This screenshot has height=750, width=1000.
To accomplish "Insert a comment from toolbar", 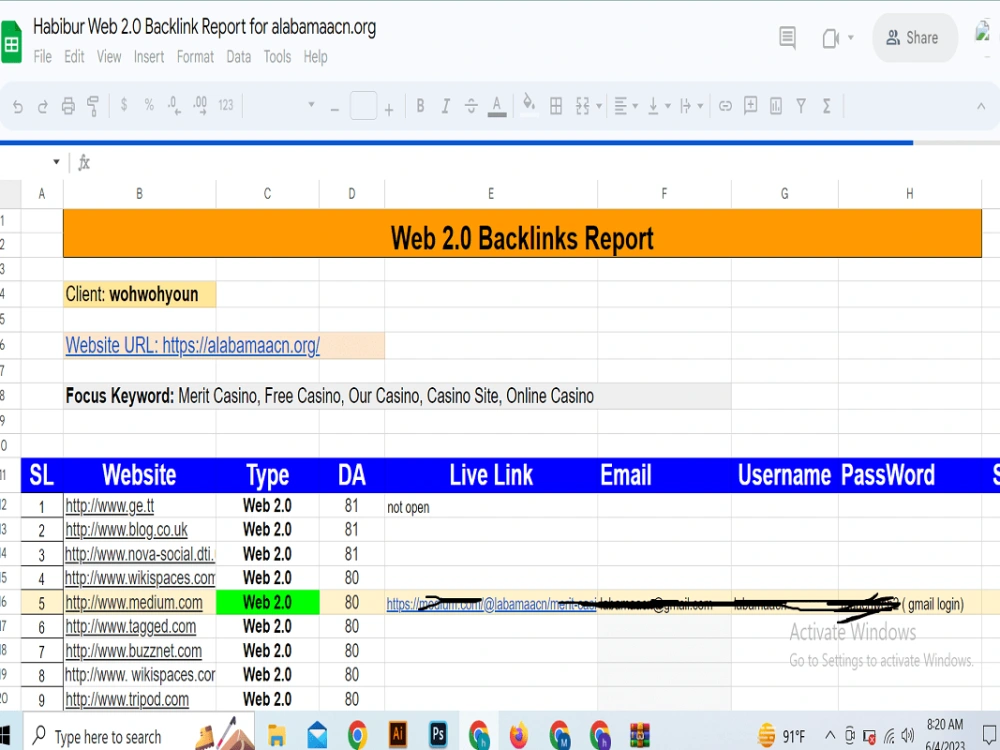I will 751,105.
